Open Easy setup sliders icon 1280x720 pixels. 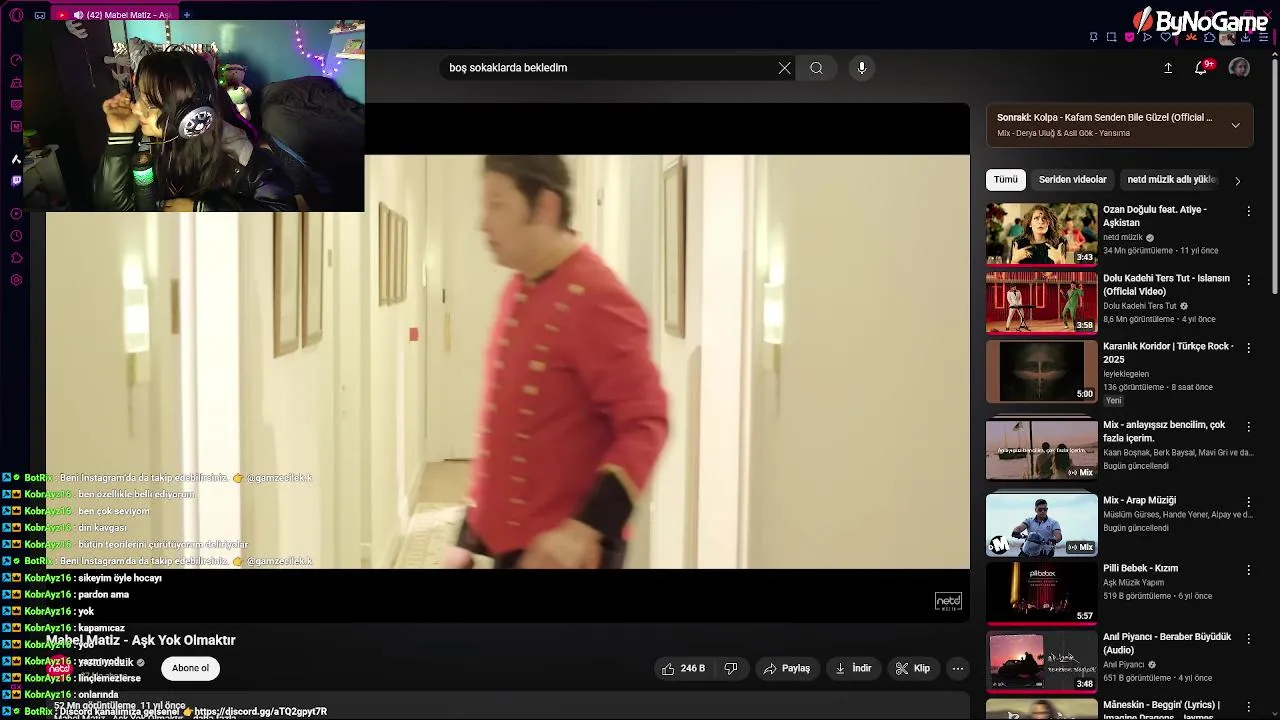point(1265,37)
